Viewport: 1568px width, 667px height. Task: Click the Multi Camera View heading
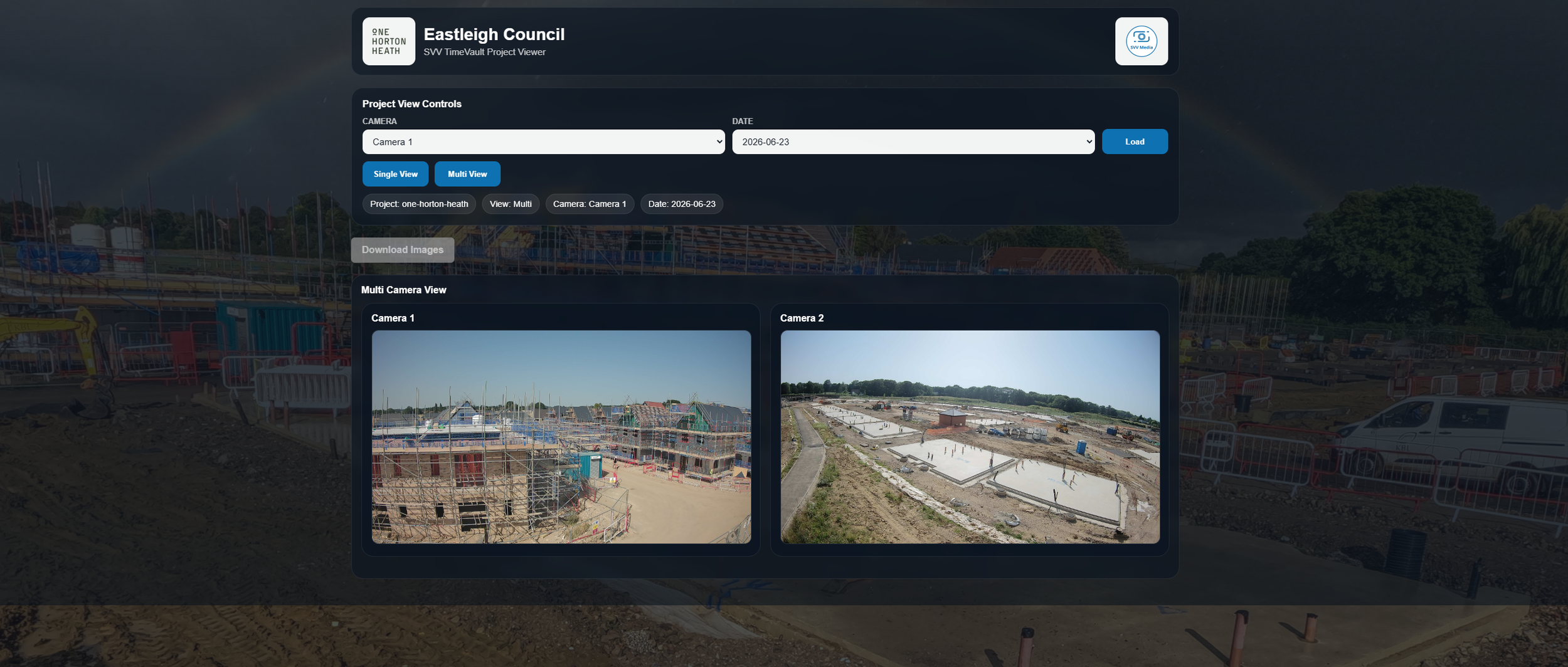(403, 290)
